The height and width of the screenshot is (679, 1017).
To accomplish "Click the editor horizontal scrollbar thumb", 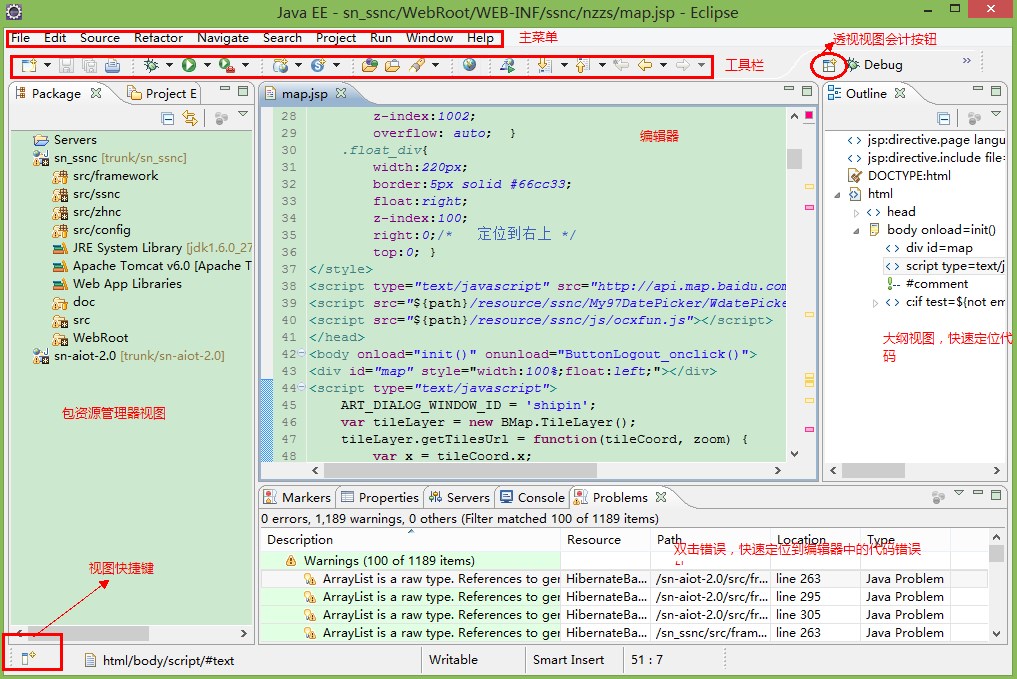I will click(460, 470).
